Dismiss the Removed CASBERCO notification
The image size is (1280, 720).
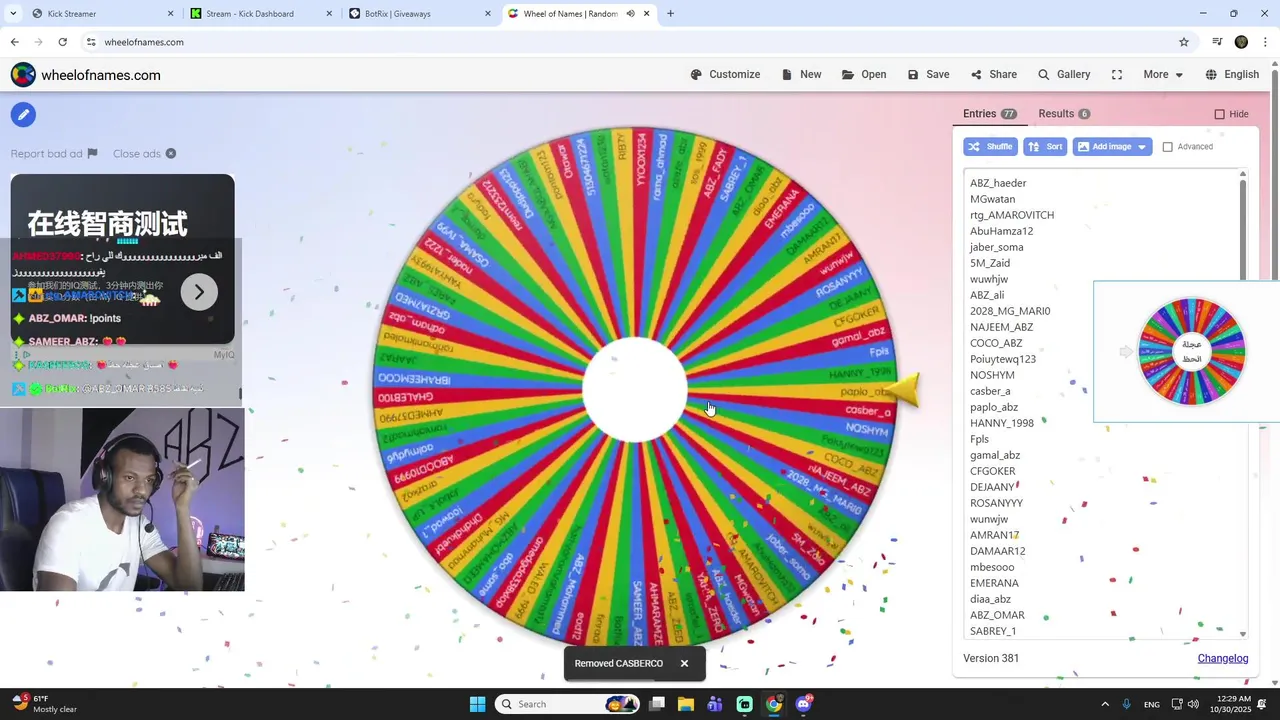tap(684, 663)
